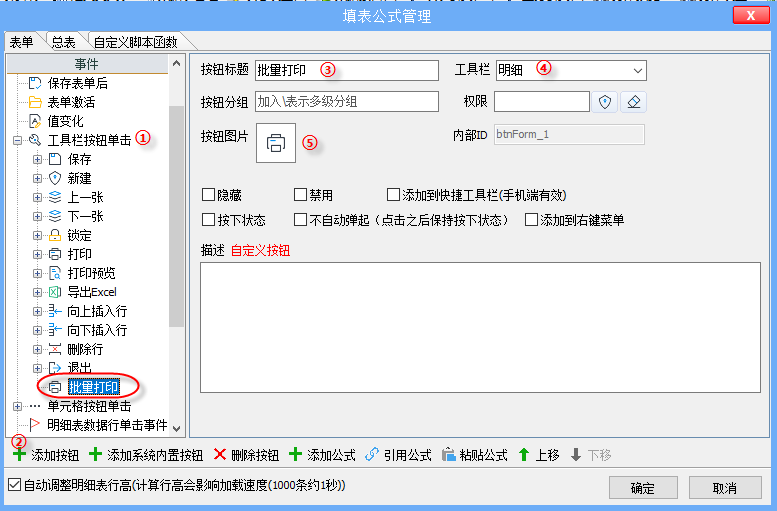
Task: Check the 不自动弹起 checkbox
Action: (x=300, y=220)
